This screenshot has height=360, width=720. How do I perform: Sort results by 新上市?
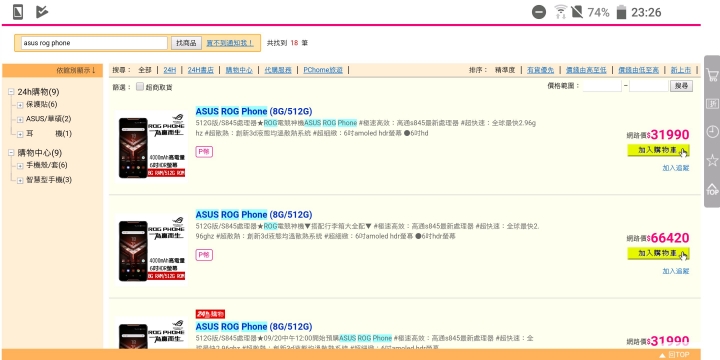click(x=681, y=70)
